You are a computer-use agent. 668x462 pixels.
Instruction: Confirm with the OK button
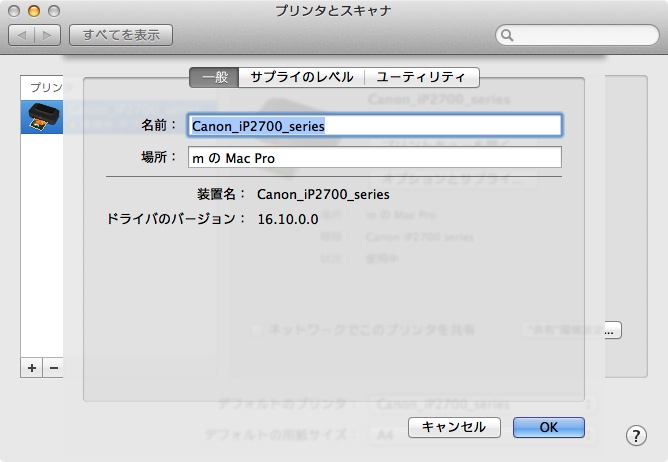tap(548, 427)
